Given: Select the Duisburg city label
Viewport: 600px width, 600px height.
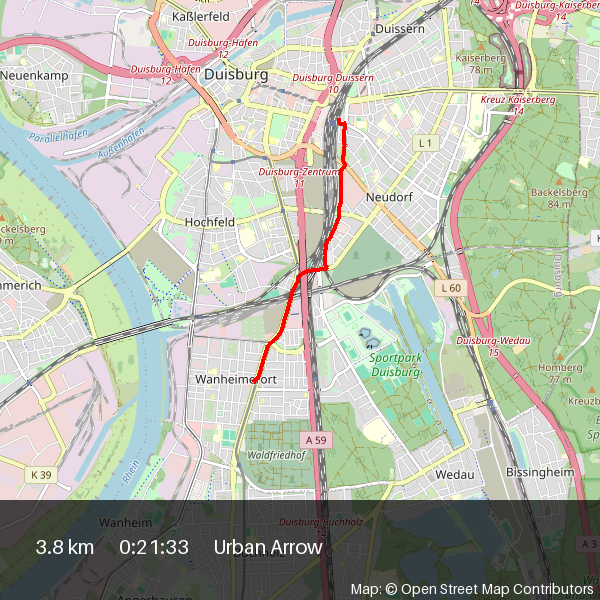Looking at the screenshot, I should (236, 74).
